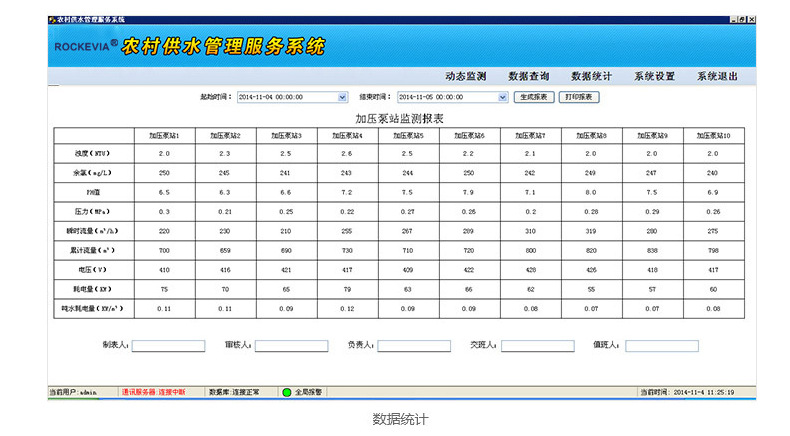Screen dimensions: 790x436
Task: Select pressure value 0.29 under 加压泵站9
Action: coord(652,212)
